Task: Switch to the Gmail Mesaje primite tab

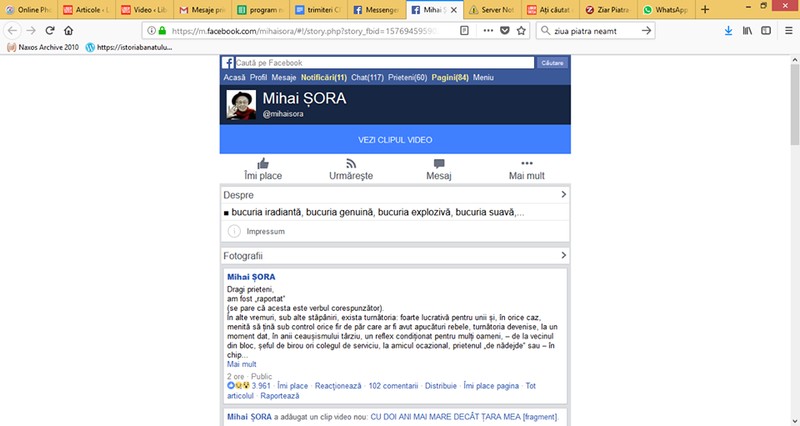Action: click(x=203, y=10)
